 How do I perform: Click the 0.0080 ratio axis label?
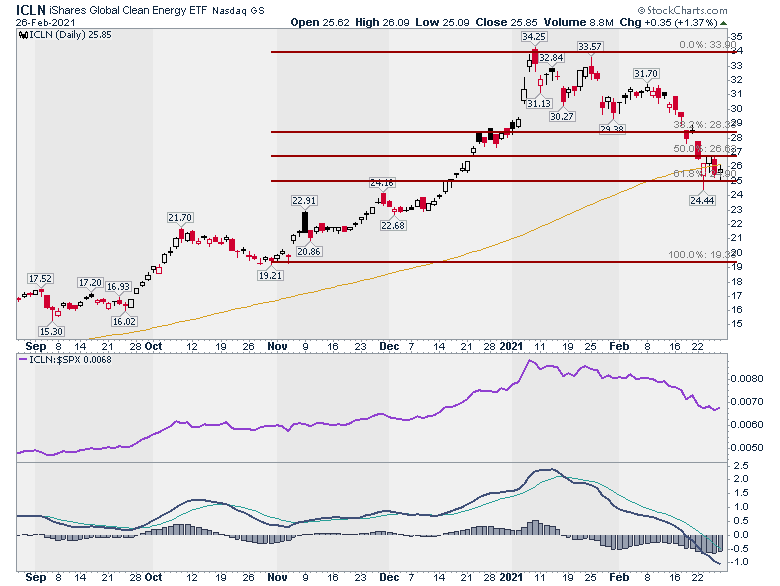point(747,379)
